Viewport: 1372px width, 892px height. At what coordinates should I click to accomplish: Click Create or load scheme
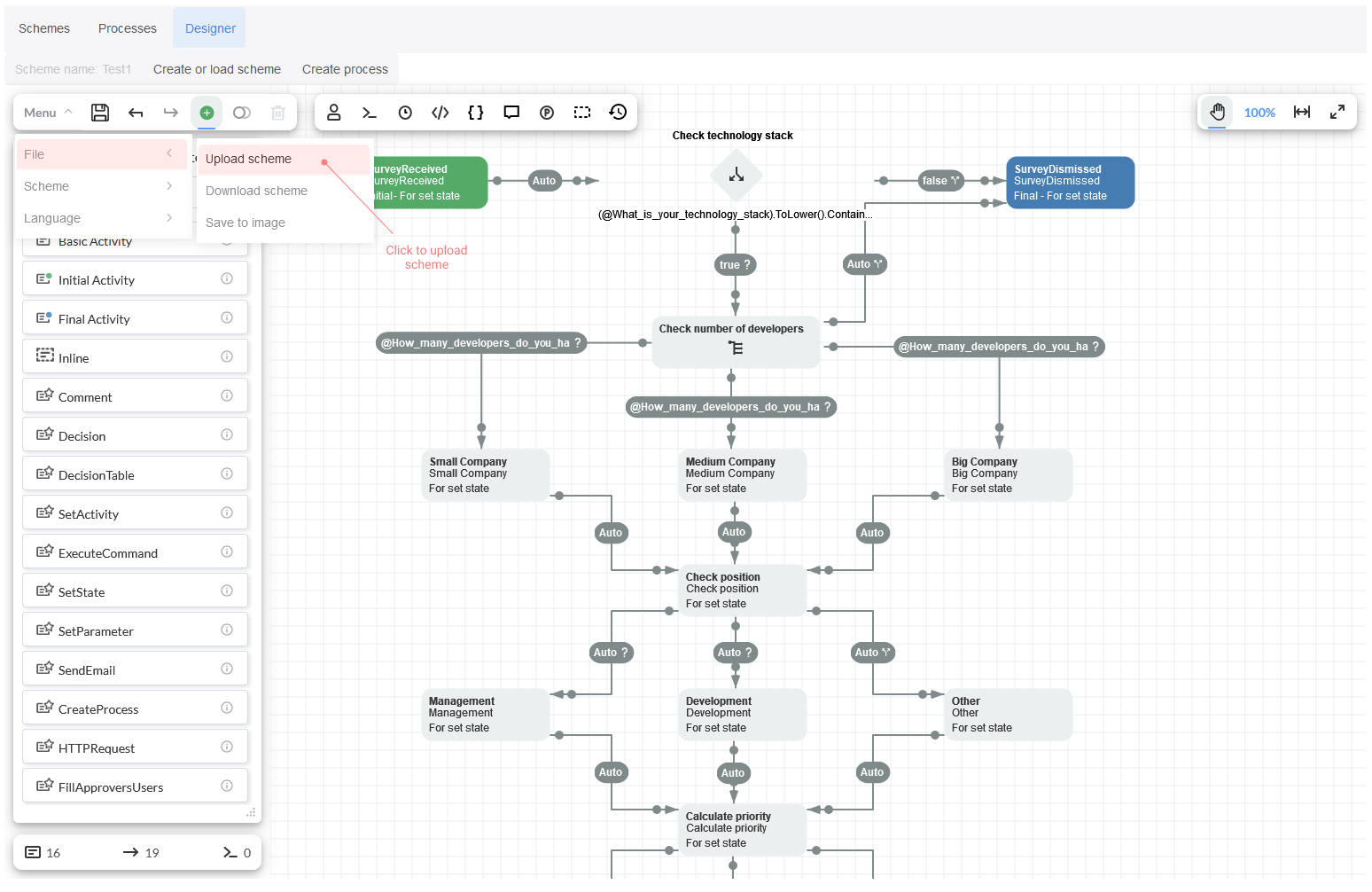[x=217, y=69]
